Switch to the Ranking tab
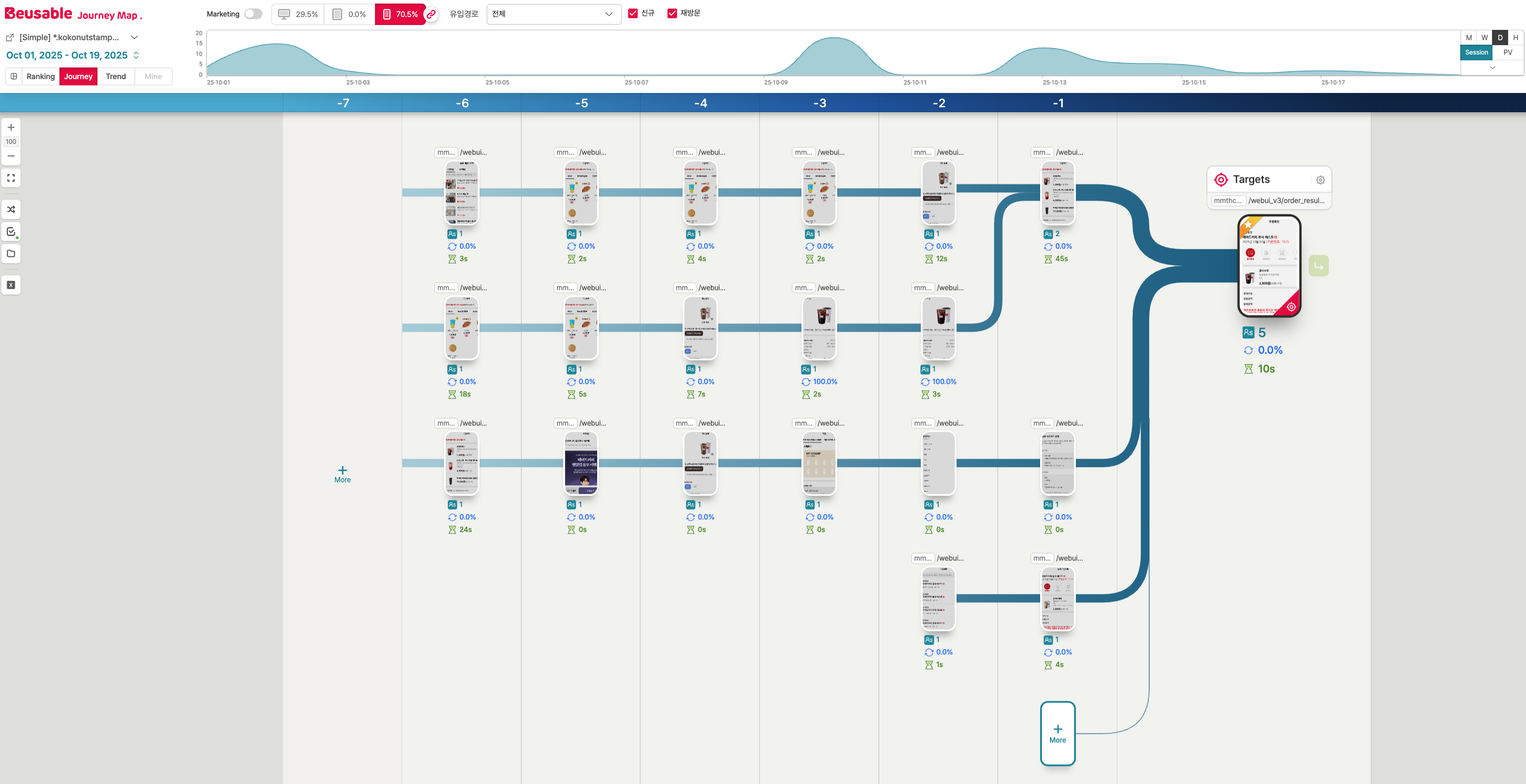Image resolution: width=1526 pixels, height=784 pixels. pyautogui.click(x=40, y=76)
